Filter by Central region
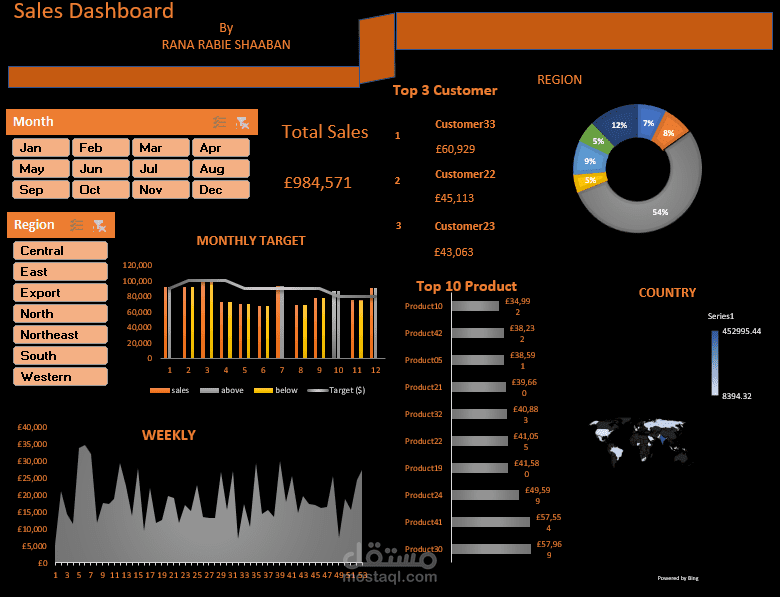780x597 pixels. 61,251
